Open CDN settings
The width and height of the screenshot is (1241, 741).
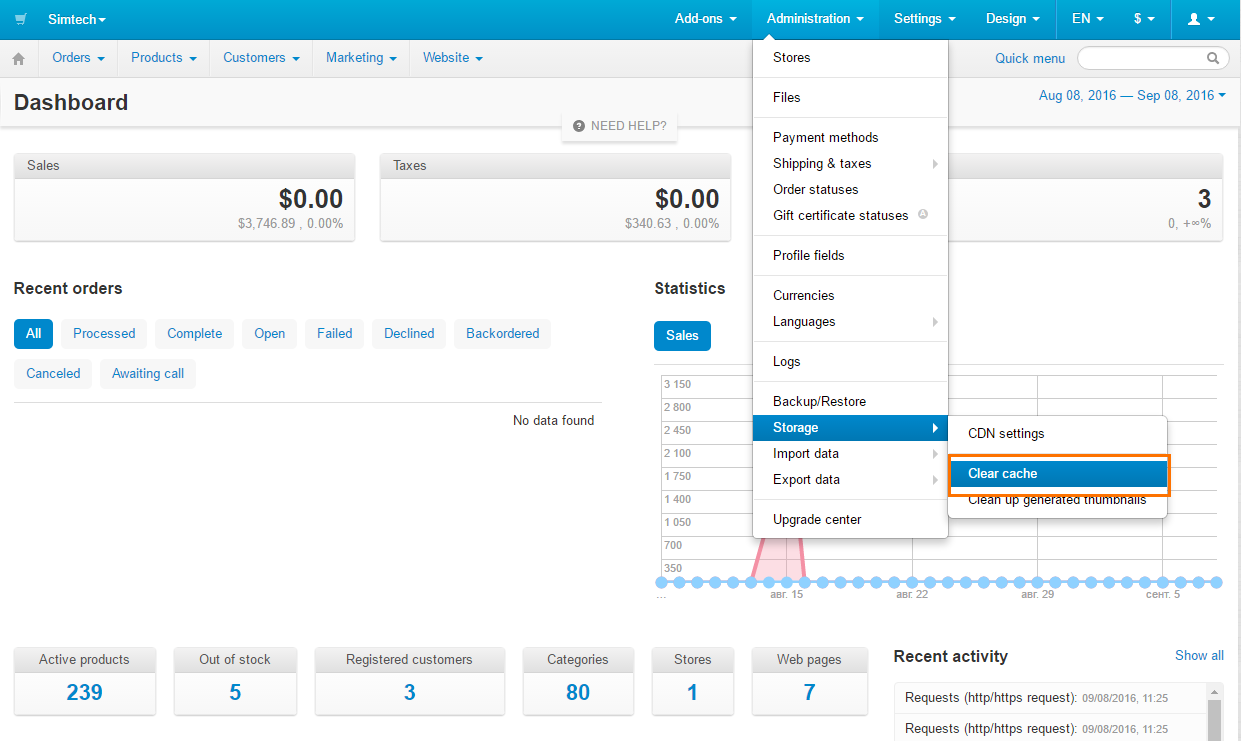(1057, 434)
